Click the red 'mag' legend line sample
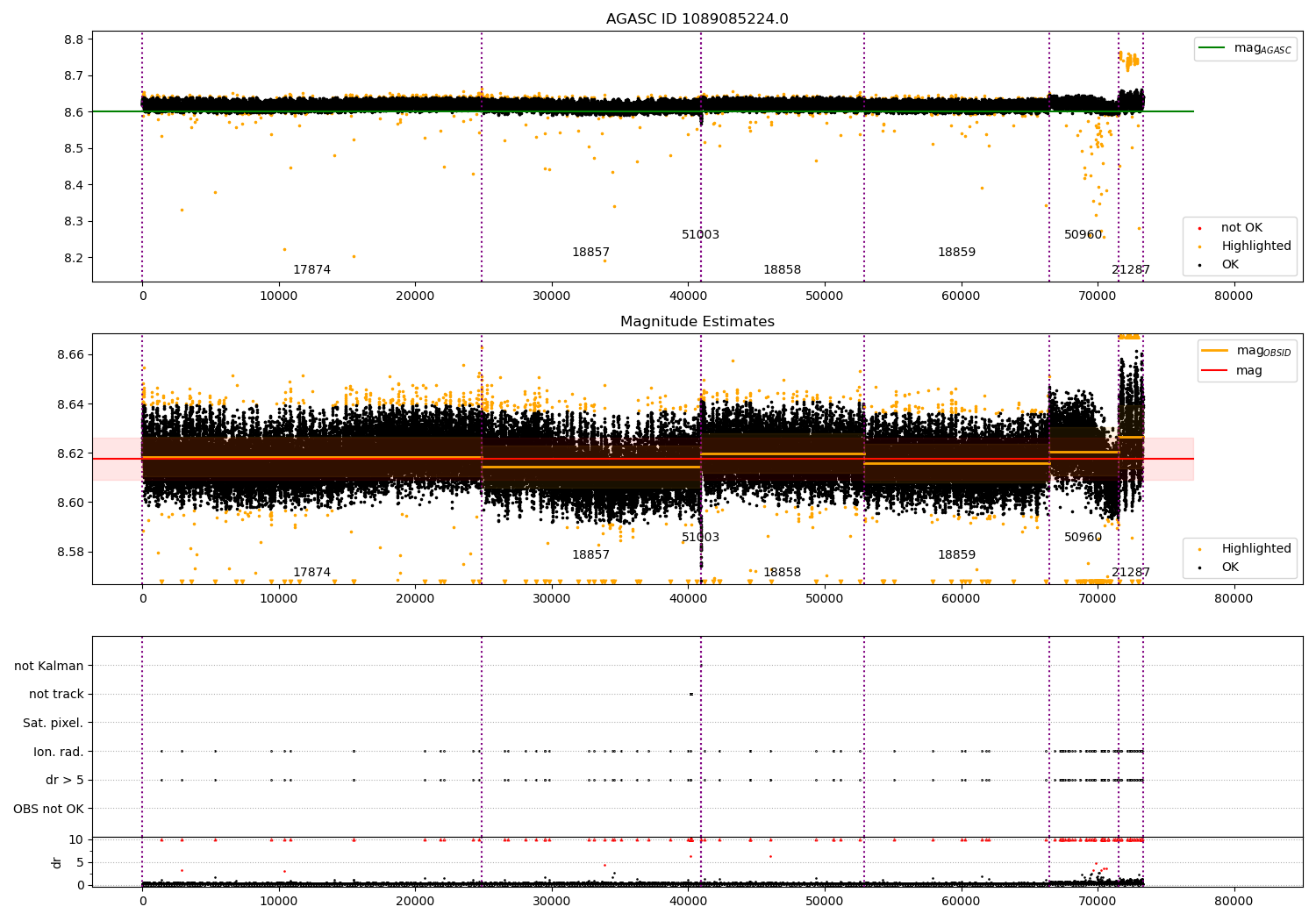Image resolution: width=1316 pixels, height=921 pixels. [x=1215, y=370]
